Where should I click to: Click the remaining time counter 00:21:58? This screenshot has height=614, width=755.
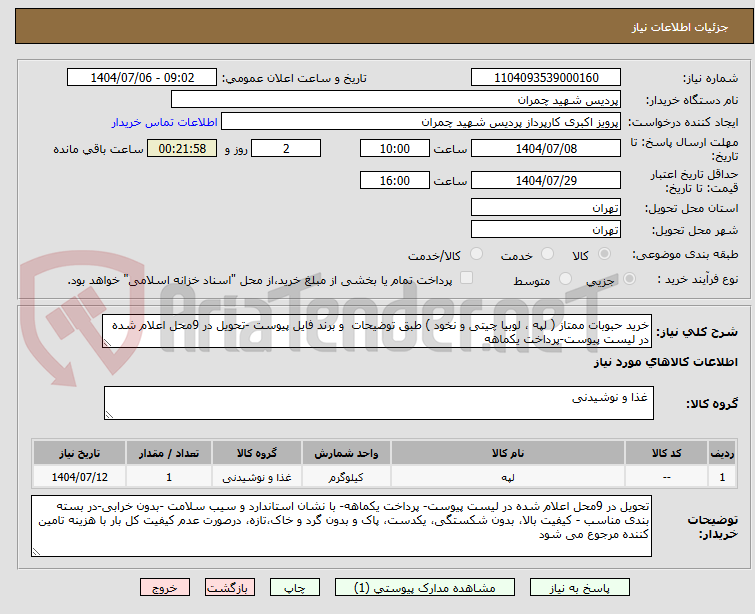coord(182,148)
